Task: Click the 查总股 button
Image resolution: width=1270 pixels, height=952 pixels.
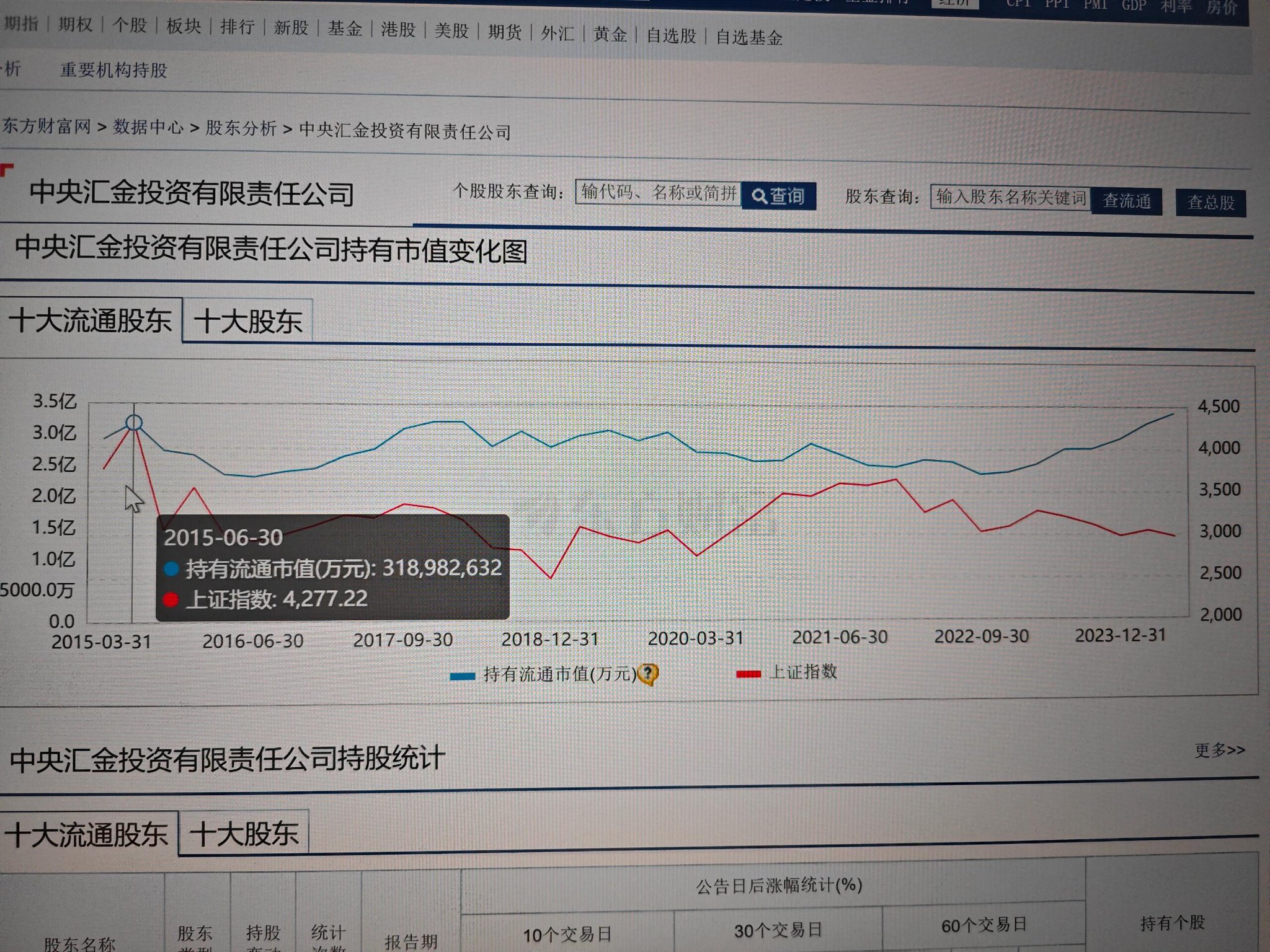Action: [1210, 203]
